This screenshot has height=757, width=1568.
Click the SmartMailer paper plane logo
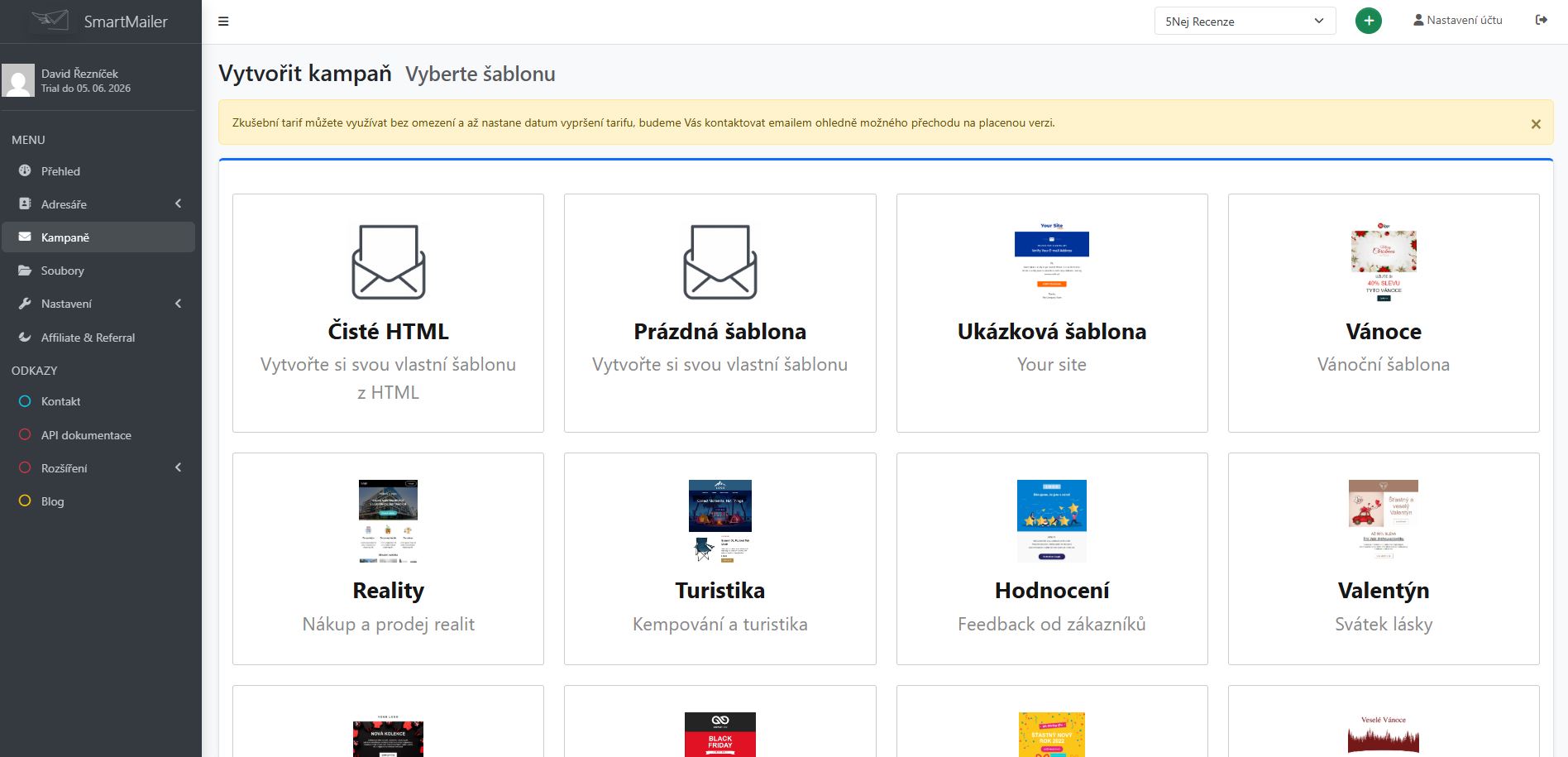[x=50, y=20]
